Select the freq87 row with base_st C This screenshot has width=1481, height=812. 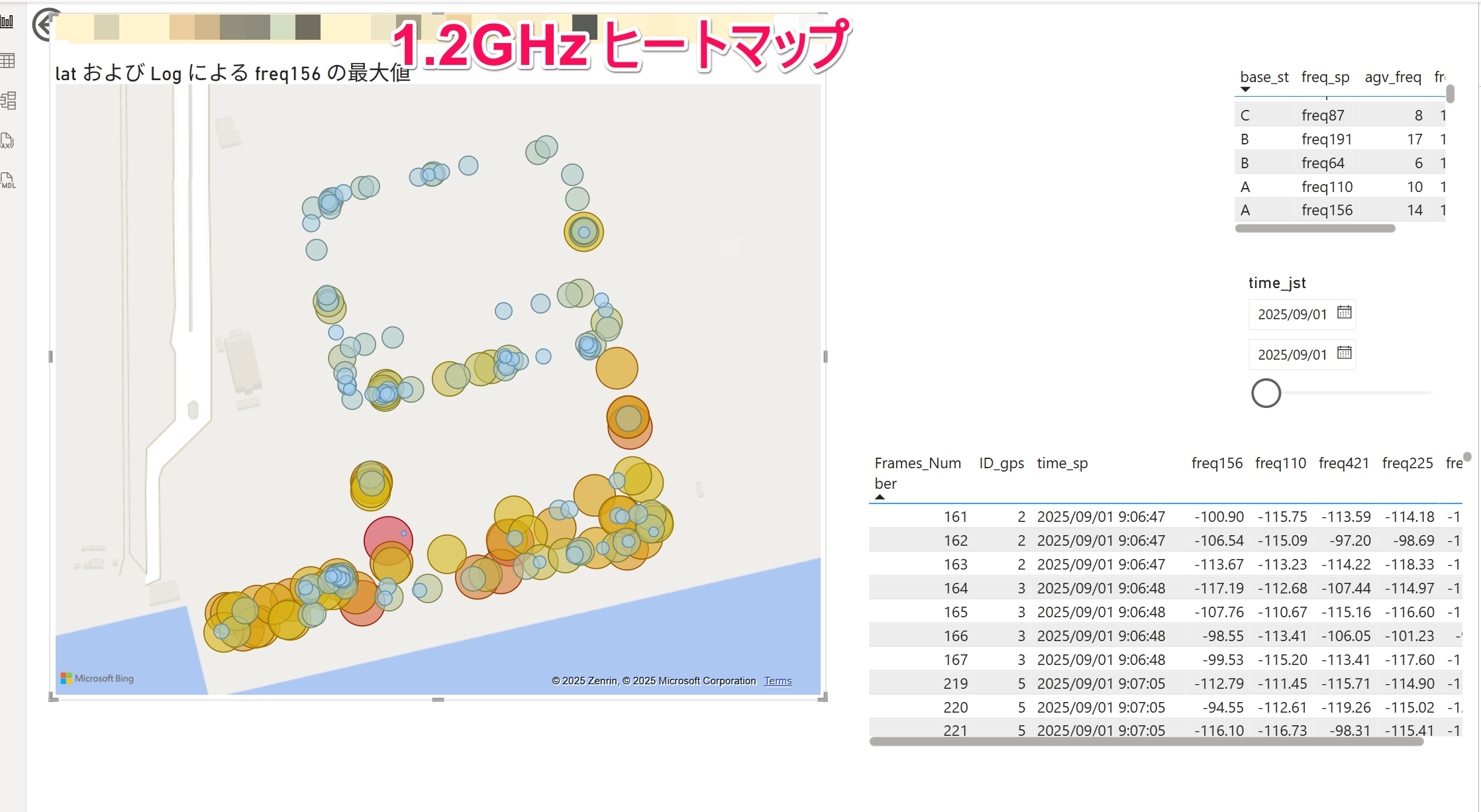[x=1322, y=115]
